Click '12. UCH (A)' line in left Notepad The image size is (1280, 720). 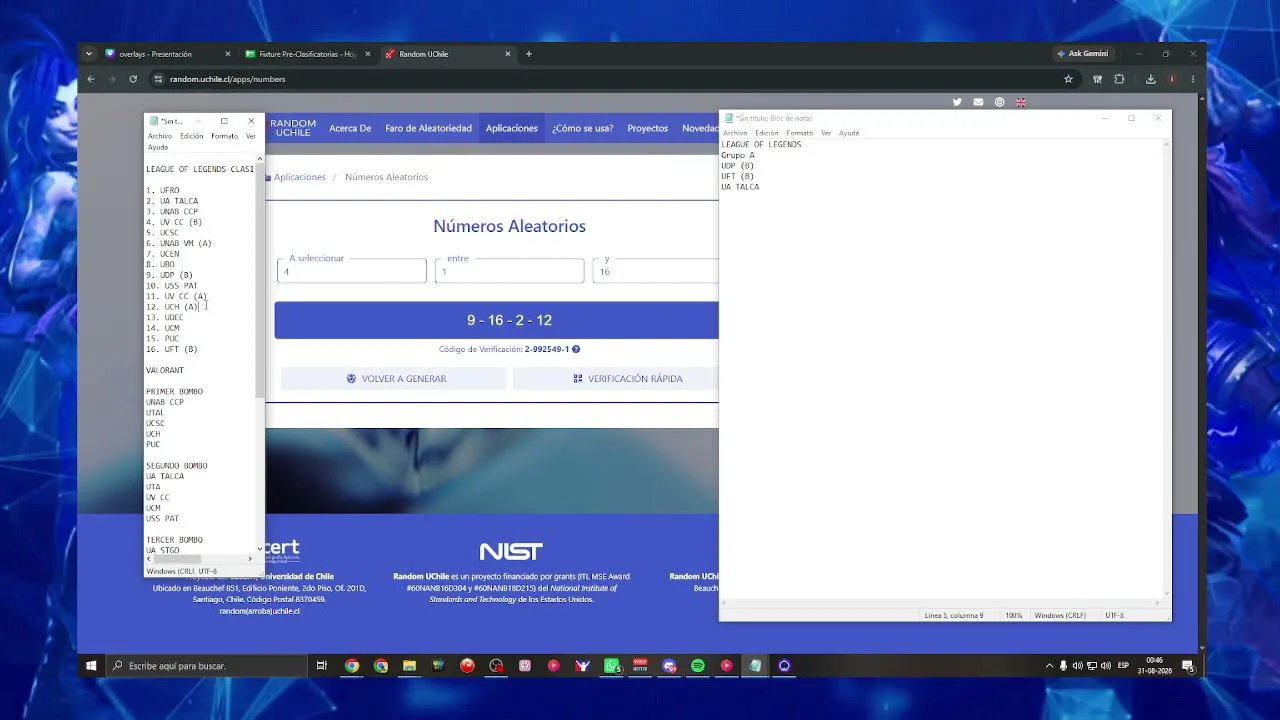[172, 307]
